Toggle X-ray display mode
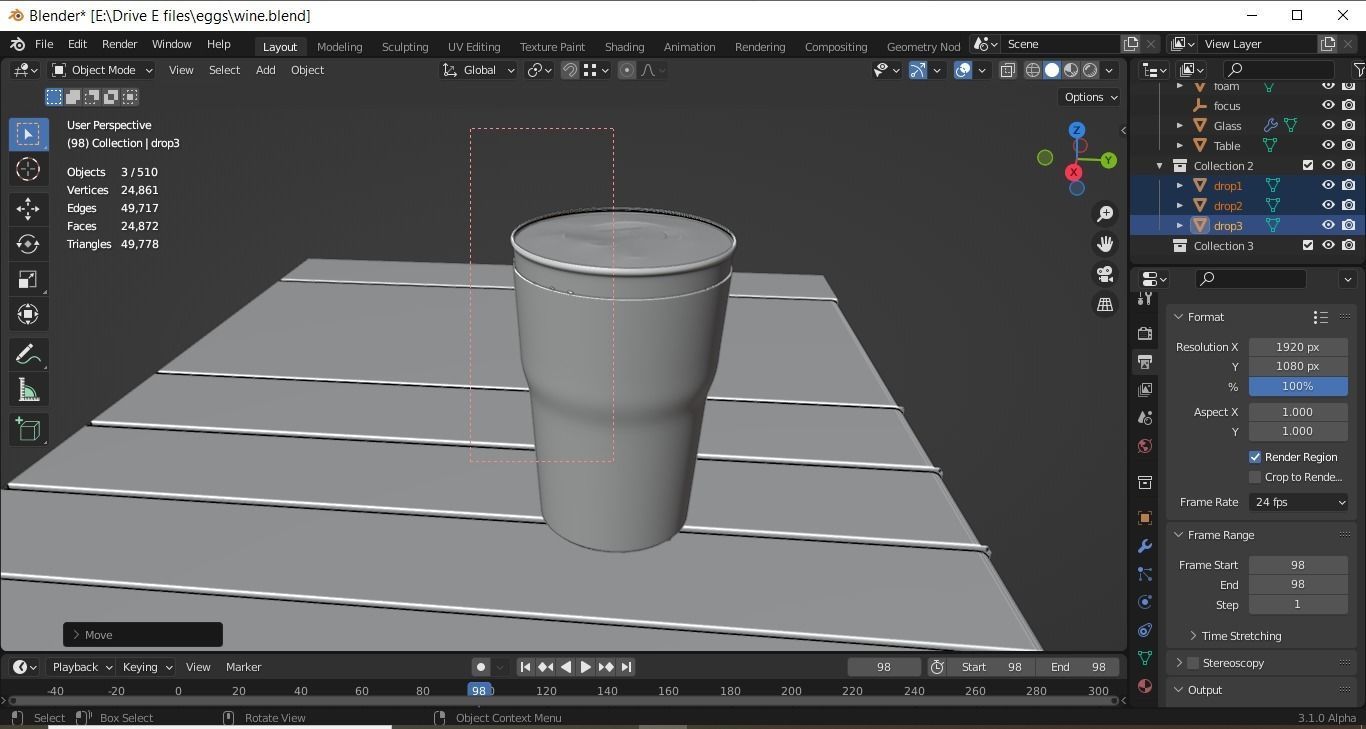Screen dimensions: 1366x729 click(x=1008, y=70)
